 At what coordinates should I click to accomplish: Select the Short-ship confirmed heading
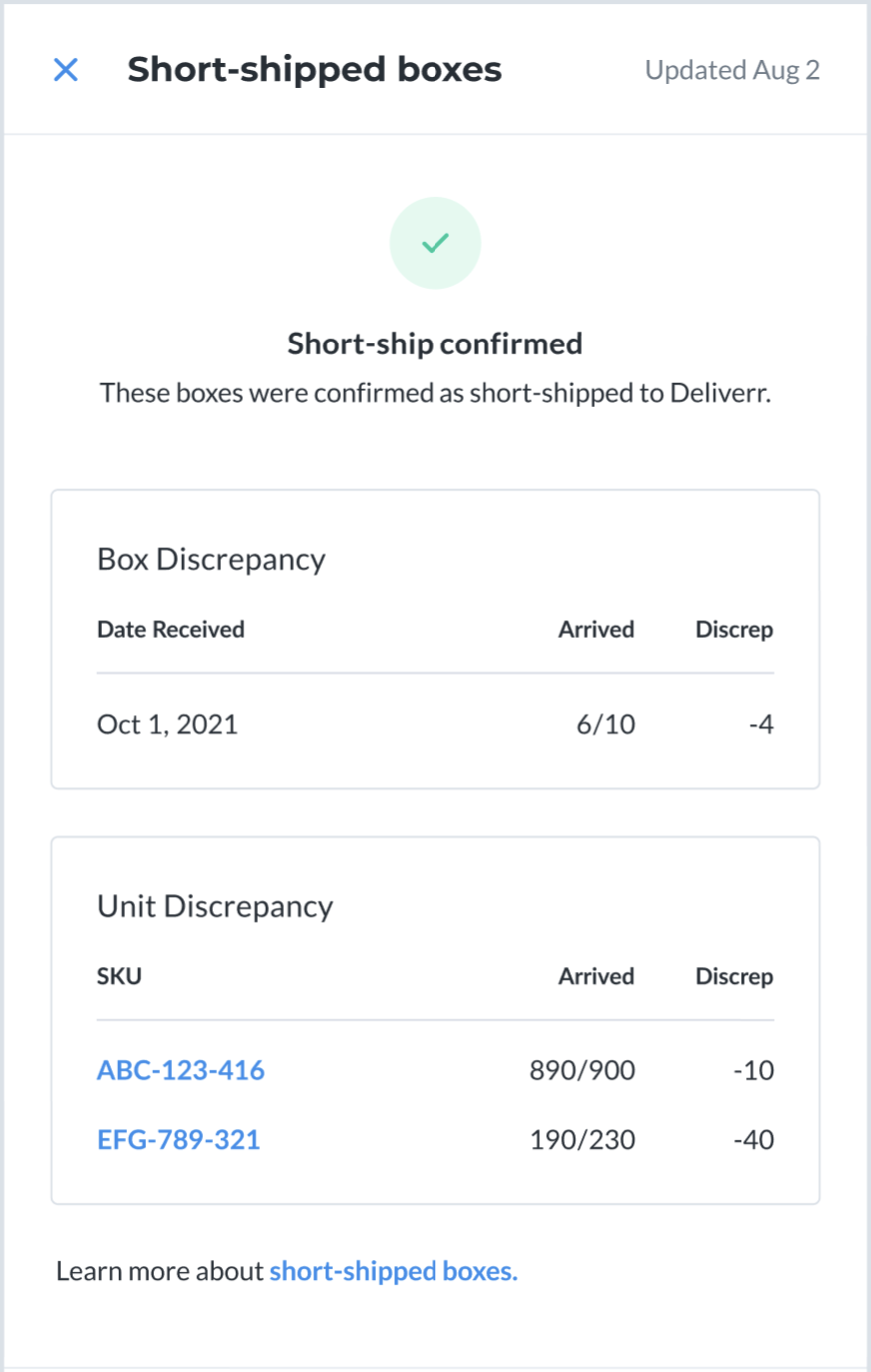[435, 343]
